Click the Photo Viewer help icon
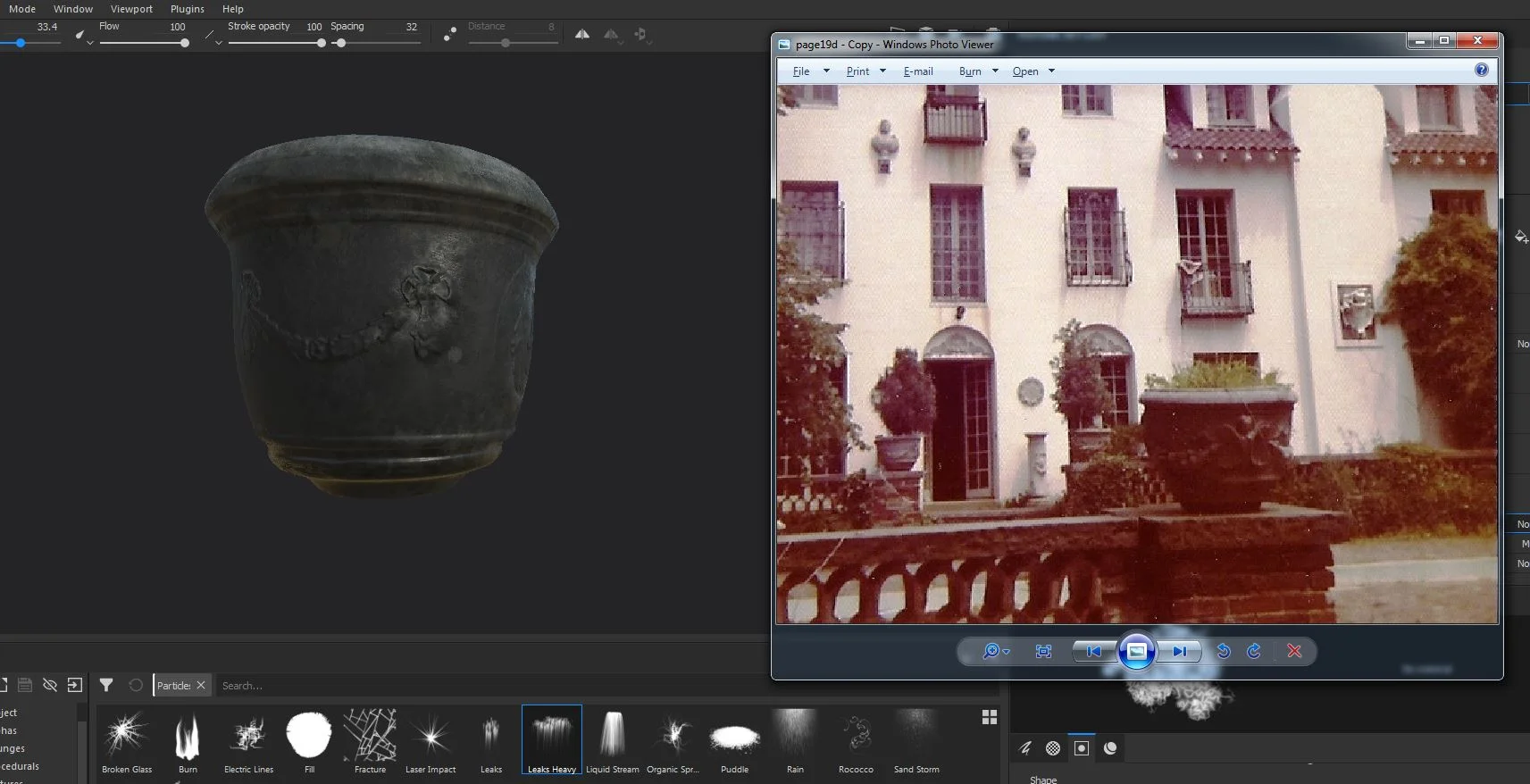This screenshot has width=1530, height=784. tap(1482, 70)
